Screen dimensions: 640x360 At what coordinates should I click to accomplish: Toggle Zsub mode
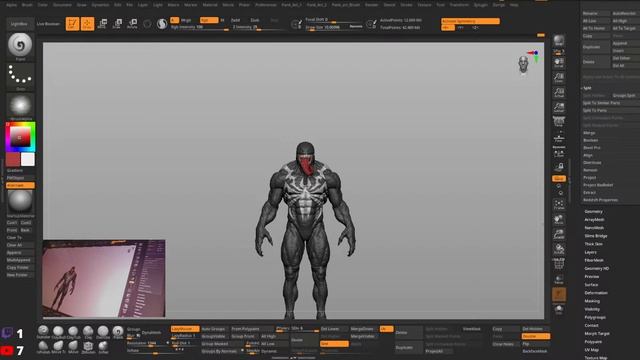pos(255,20)
